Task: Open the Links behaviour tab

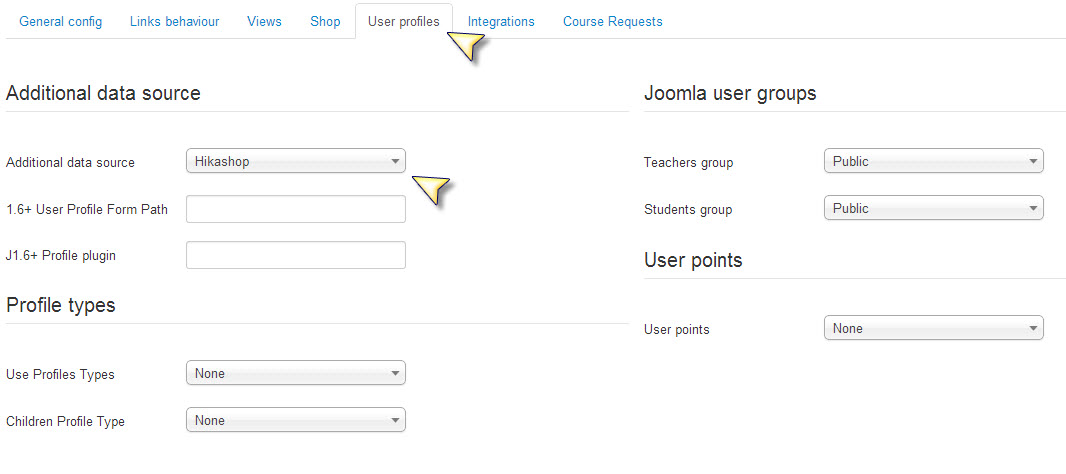Action: 174,21
